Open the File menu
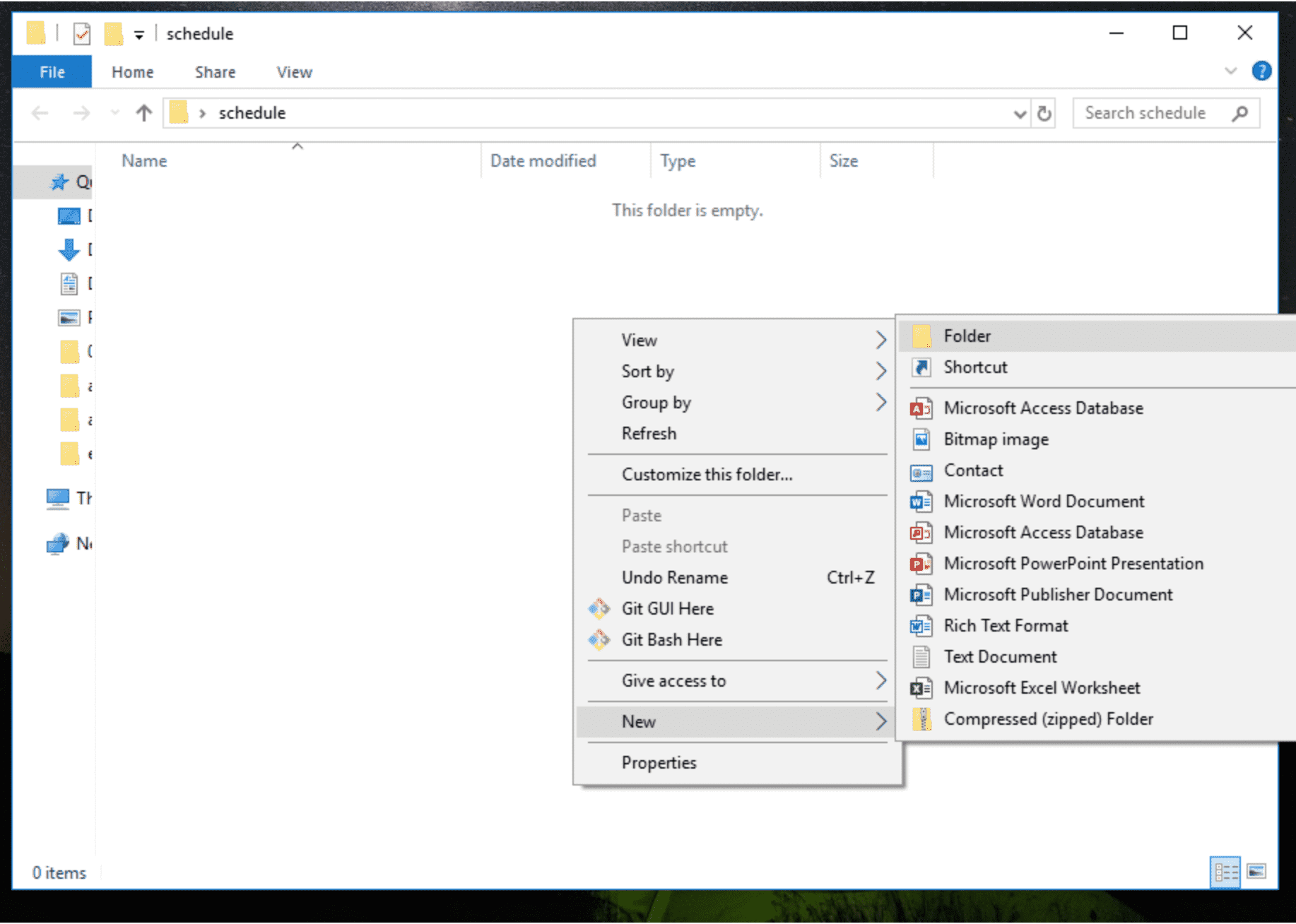 (52, 72)
